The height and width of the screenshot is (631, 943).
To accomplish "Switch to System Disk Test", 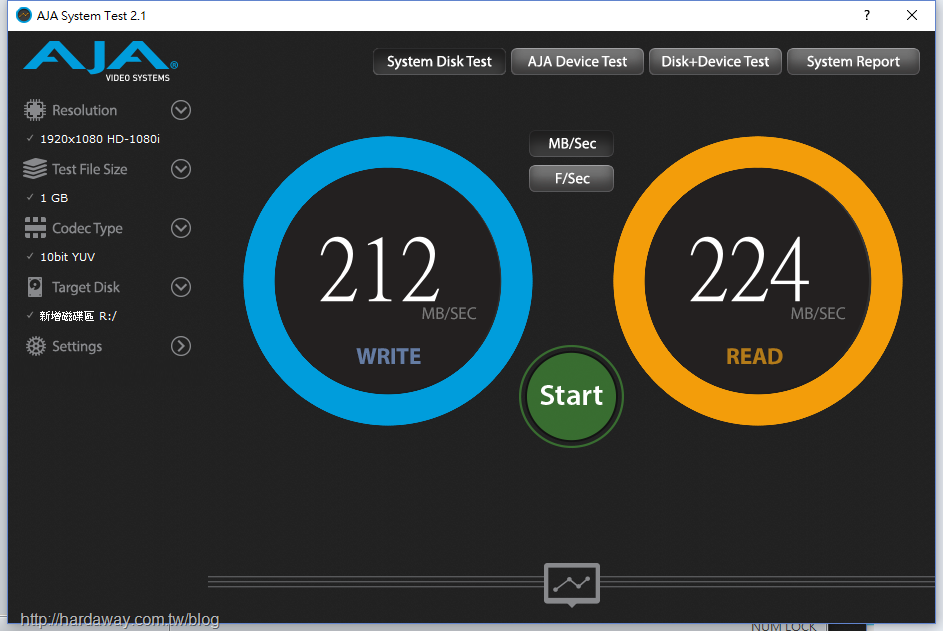I will [439, 61].
